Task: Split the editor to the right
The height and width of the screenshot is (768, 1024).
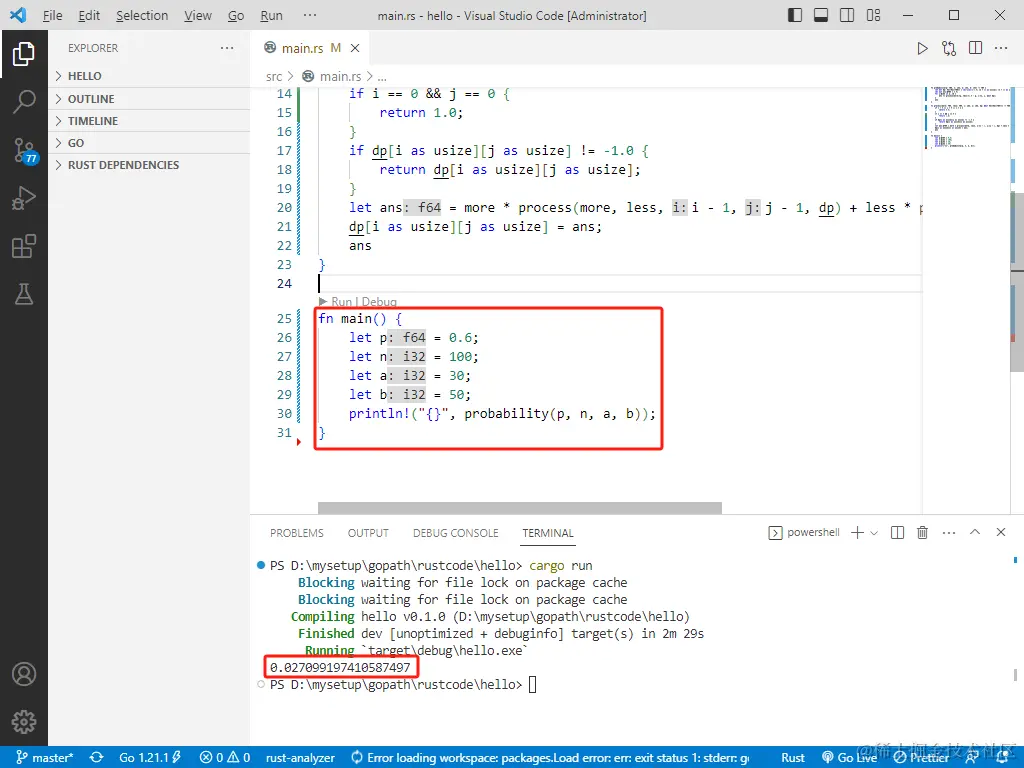Action: pyautogui.click(x=975, y=48)
